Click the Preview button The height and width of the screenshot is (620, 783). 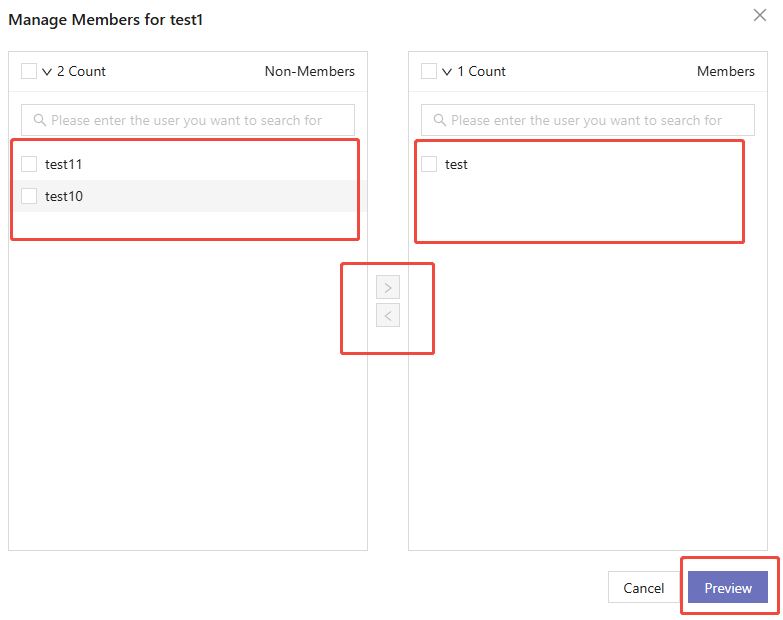tap(727, 588)
